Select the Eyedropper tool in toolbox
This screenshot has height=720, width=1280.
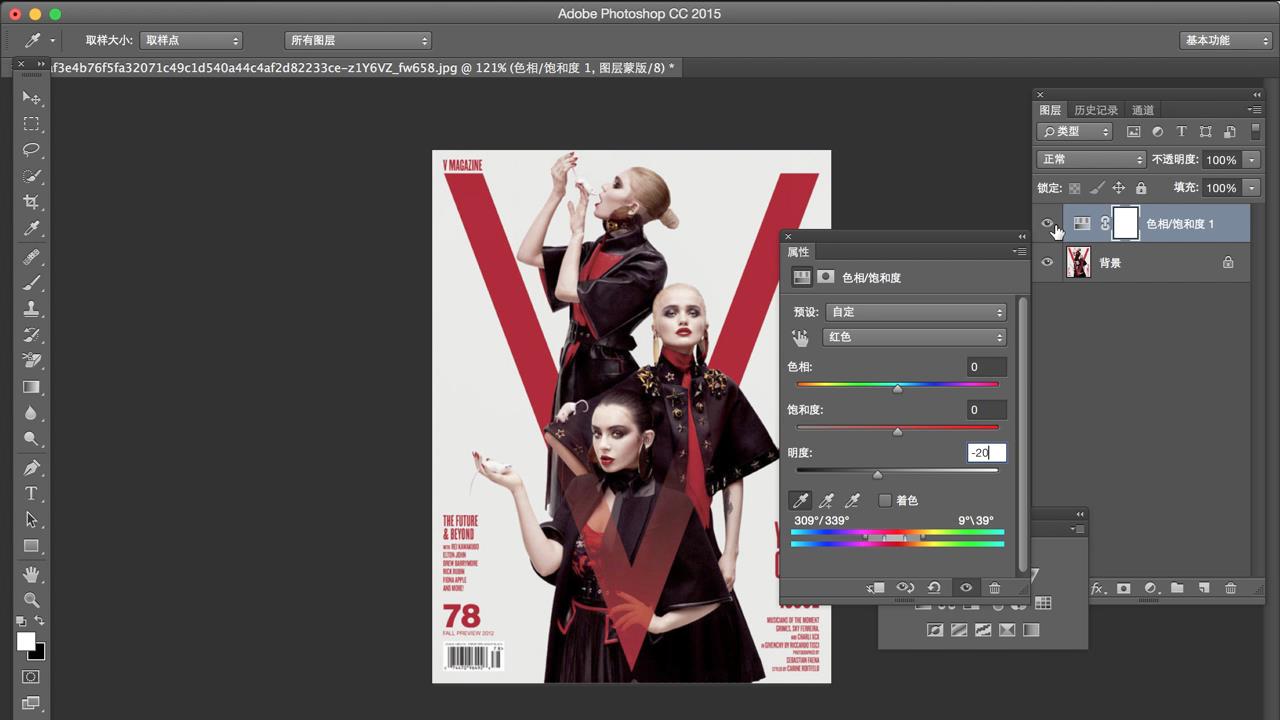(x=31, y=229)
